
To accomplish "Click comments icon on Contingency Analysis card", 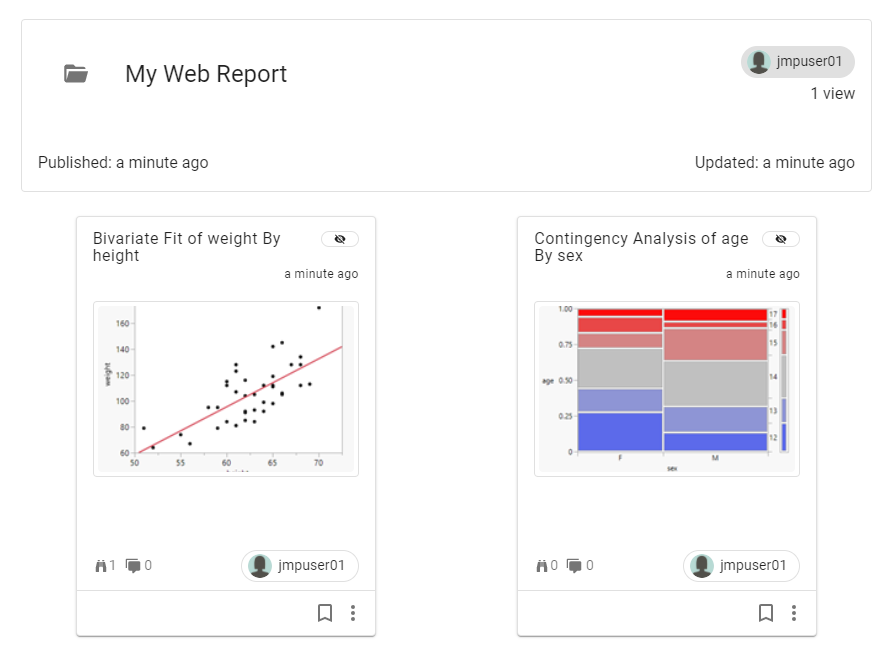I will click(x=575, y=566).
